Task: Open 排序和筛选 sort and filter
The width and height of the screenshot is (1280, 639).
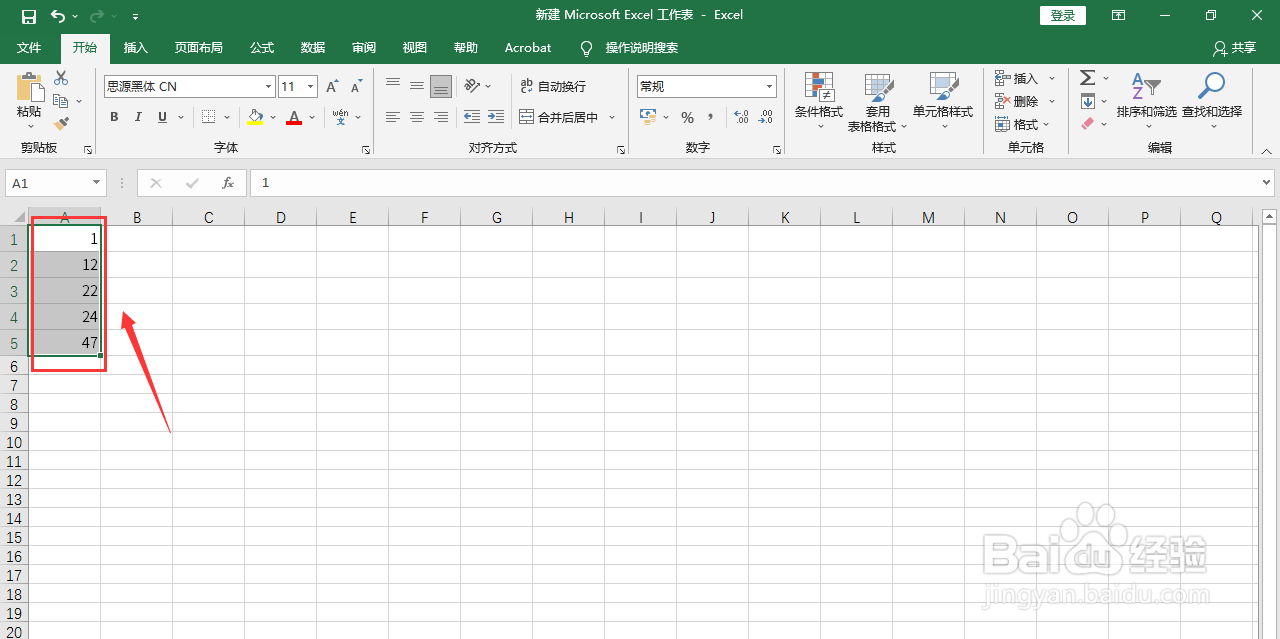Action: (x=1146, y=101)
